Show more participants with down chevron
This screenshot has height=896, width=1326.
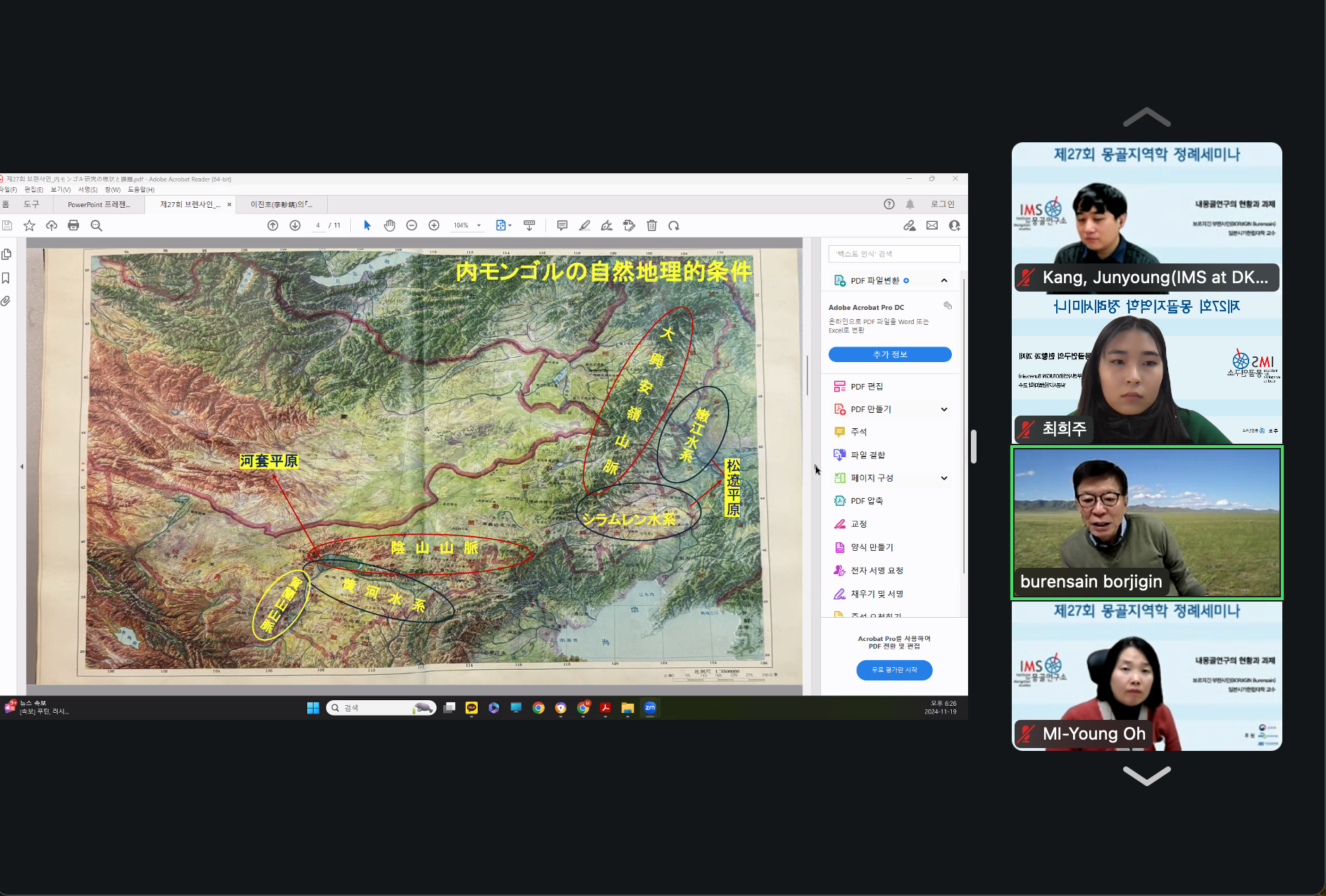1146,776
